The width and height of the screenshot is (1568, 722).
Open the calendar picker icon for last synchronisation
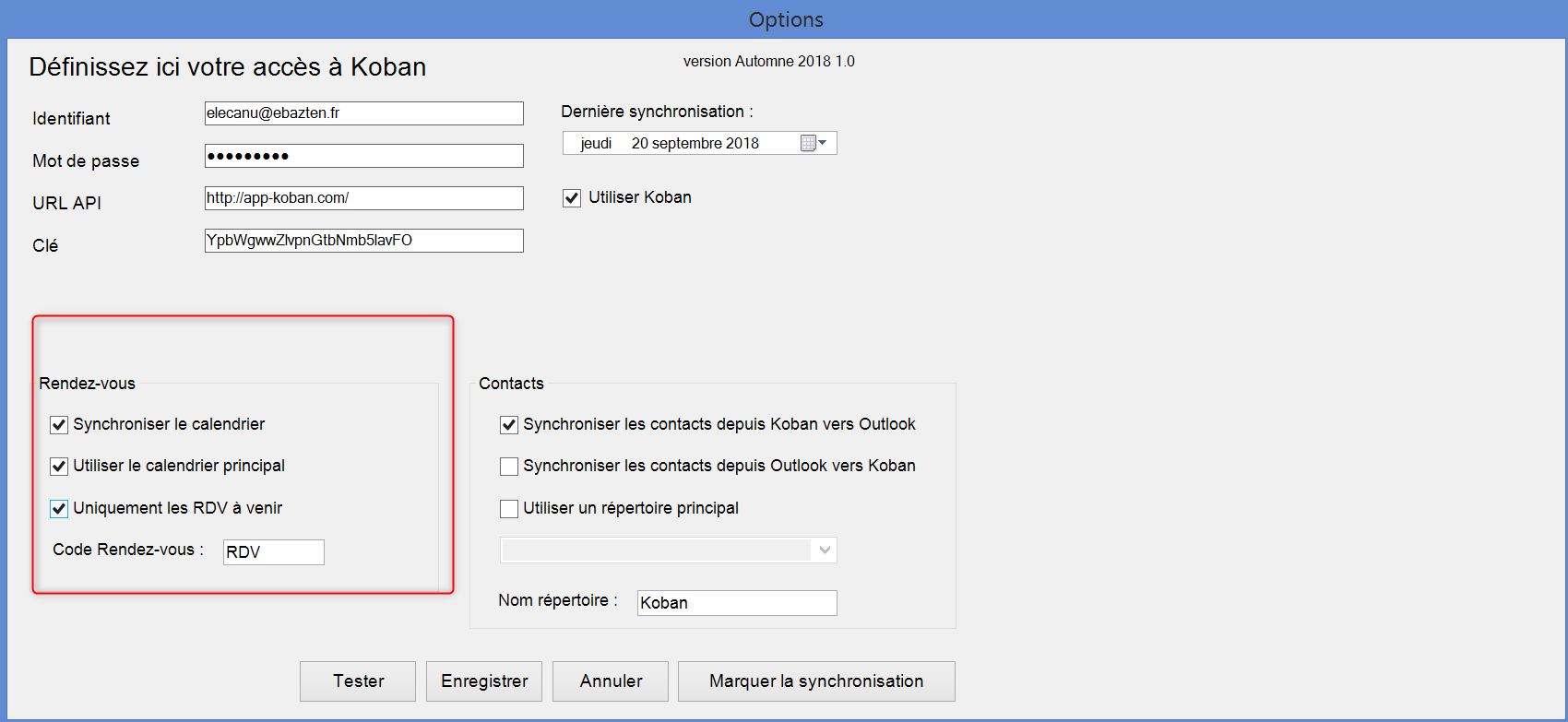[x=808, y=143]
